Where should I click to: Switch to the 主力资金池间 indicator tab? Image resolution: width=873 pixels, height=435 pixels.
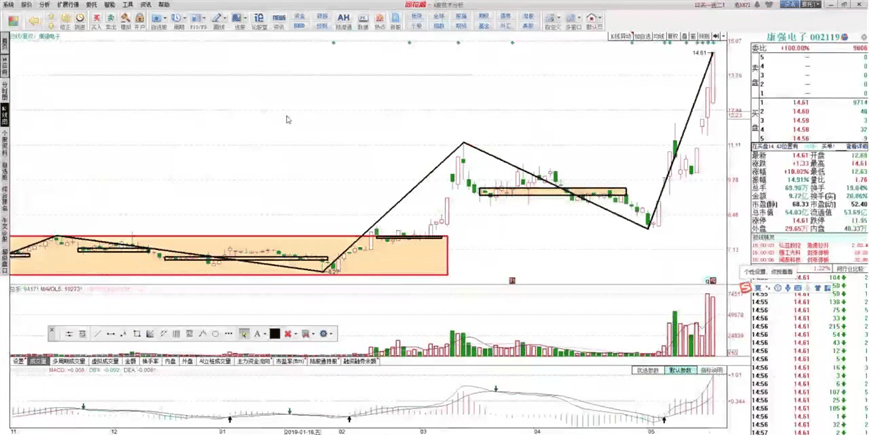click(x=253, y=361)
